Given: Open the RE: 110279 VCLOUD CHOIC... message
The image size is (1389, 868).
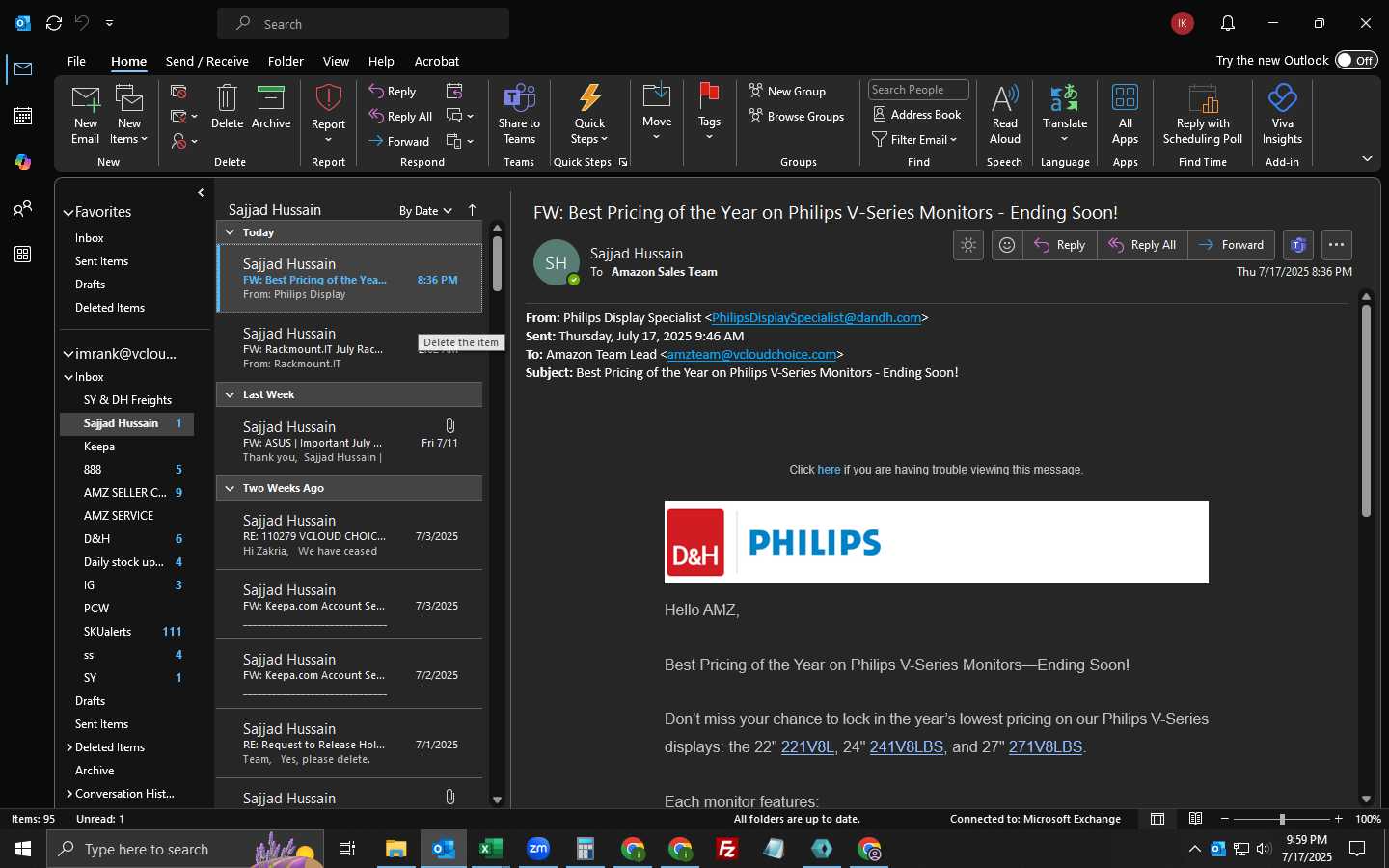Looking at the screenshot, I should coord(349,535).
